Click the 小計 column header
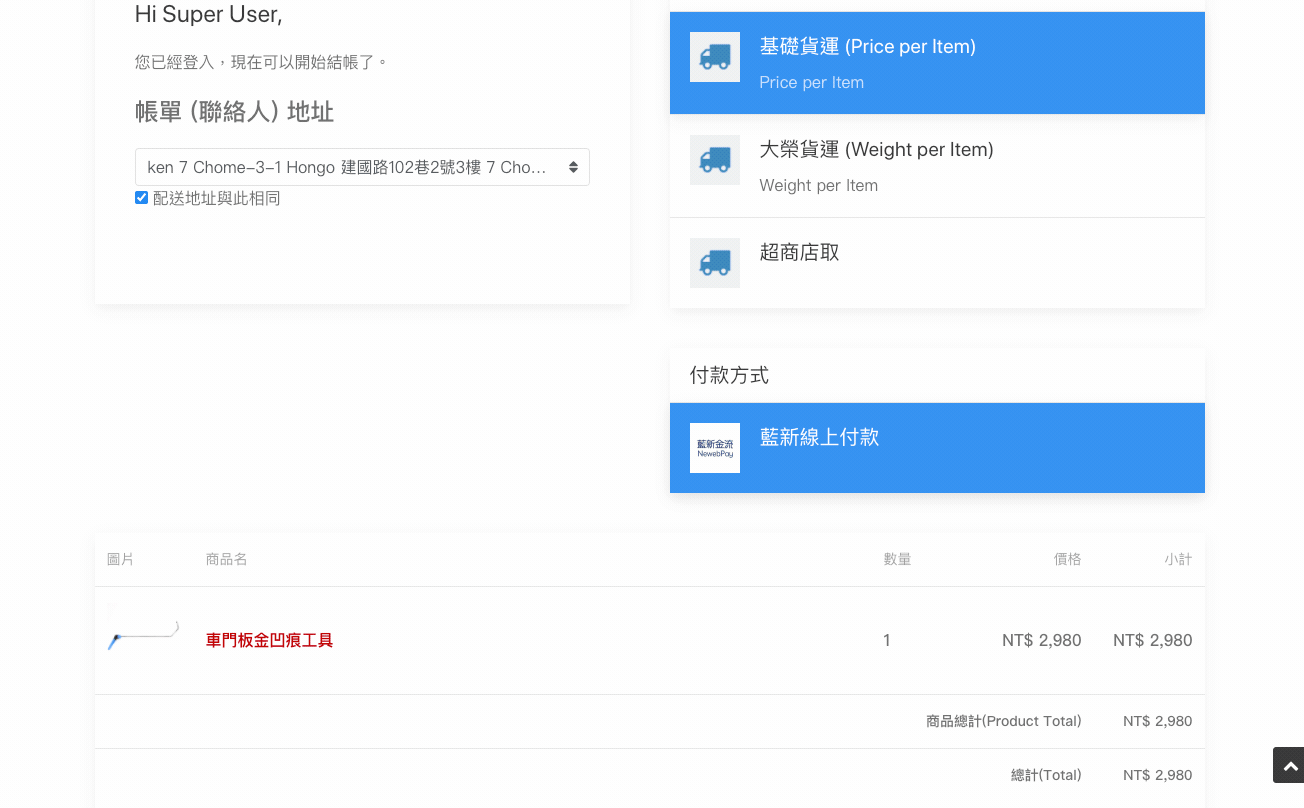The width and height of the screenshot is (1304, 808). 1177,559
